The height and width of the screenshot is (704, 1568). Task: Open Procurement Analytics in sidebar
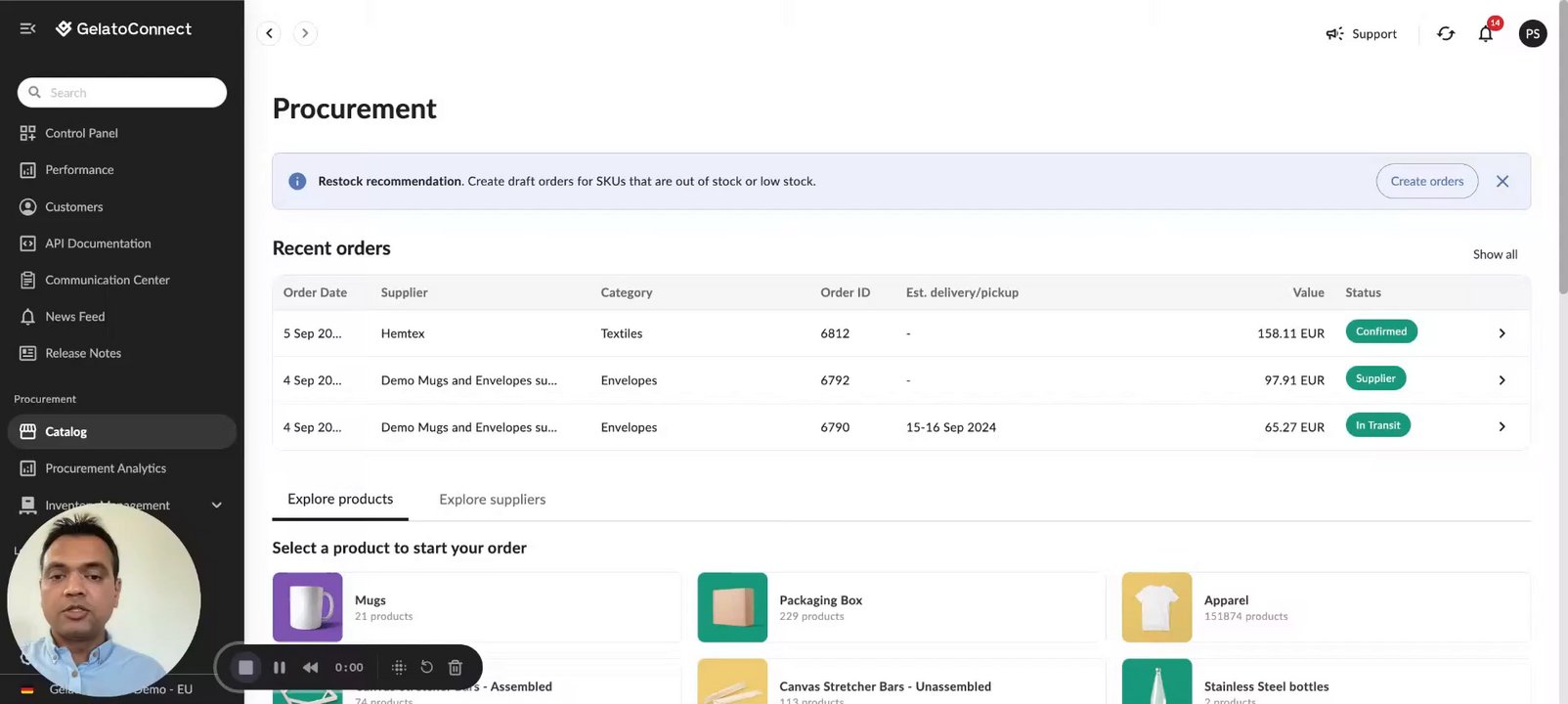coord(106,468)
